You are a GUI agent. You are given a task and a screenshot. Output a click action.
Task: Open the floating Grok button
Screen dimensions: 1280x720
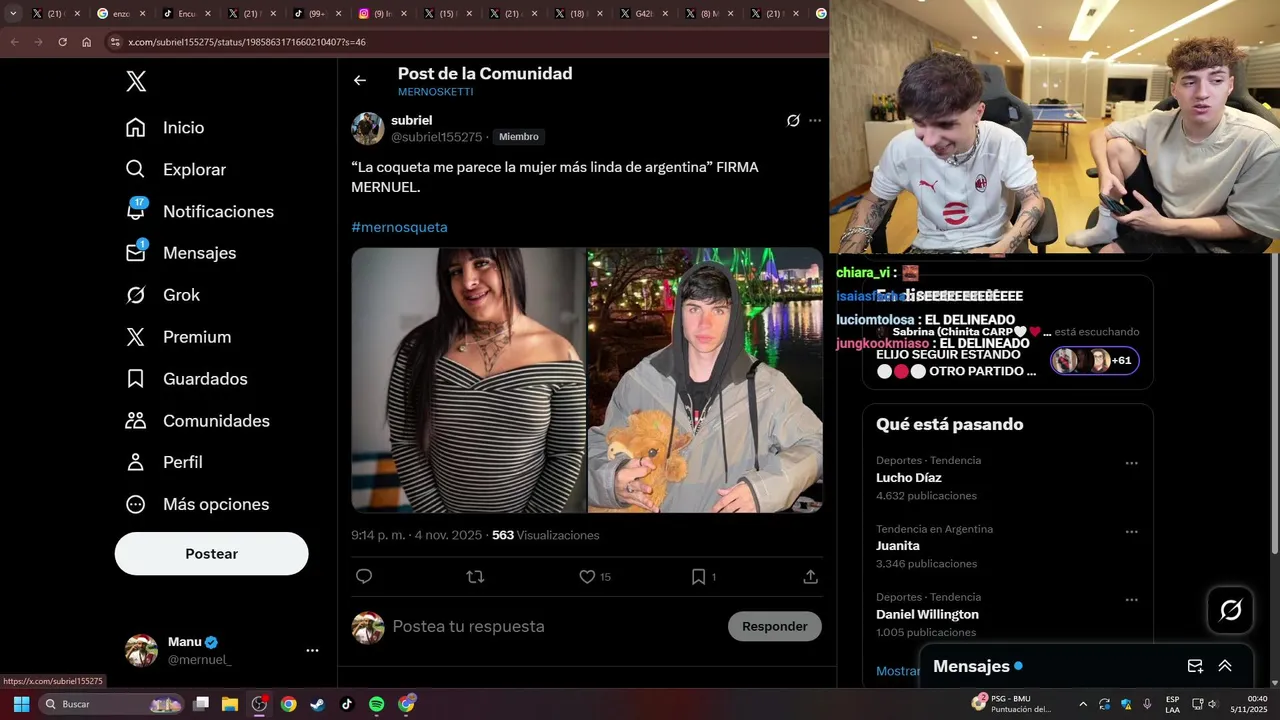1231,610
